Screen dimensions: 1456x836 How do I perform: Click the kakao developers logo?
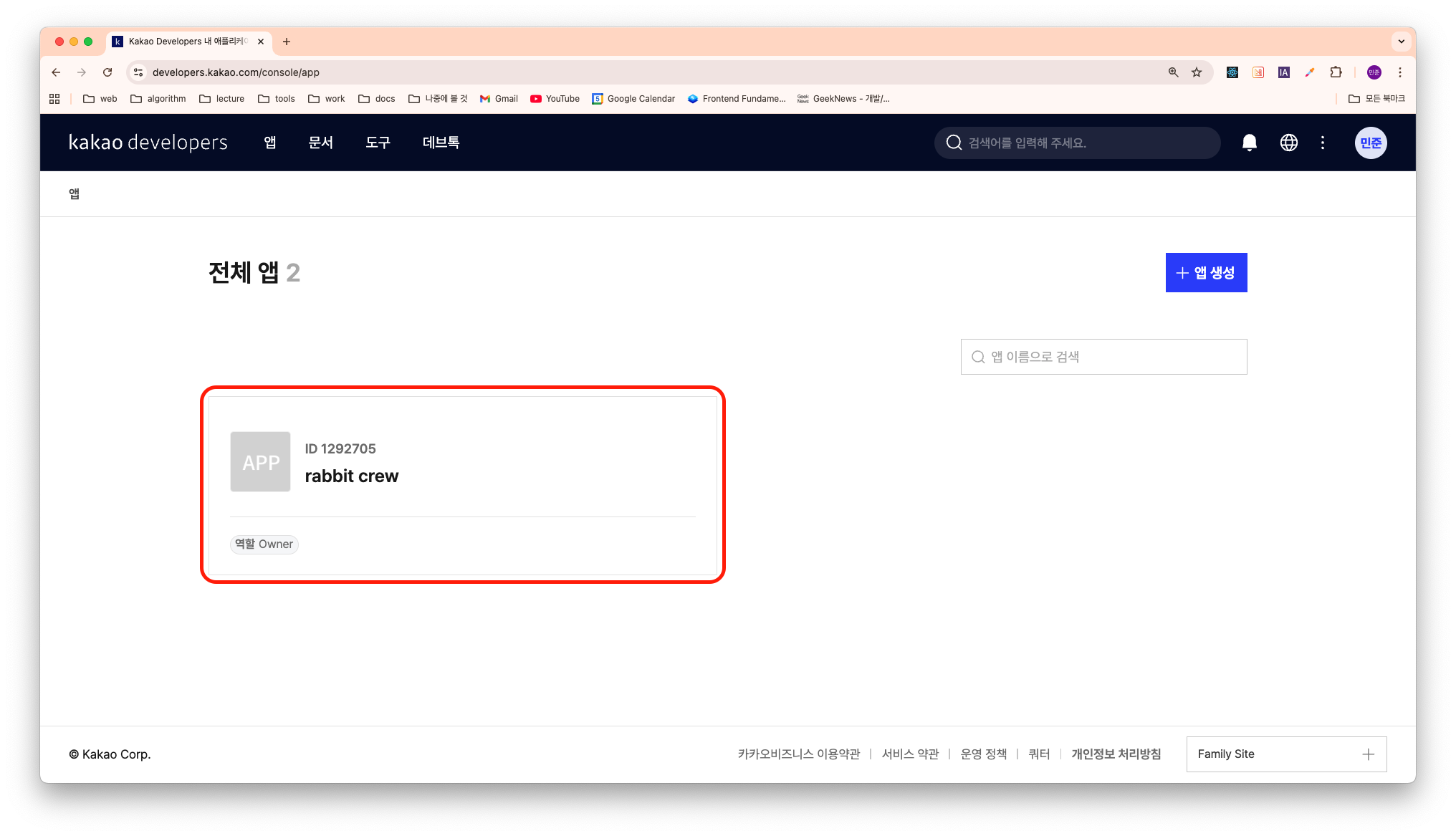pyautogui.click(x=148, y=143)
